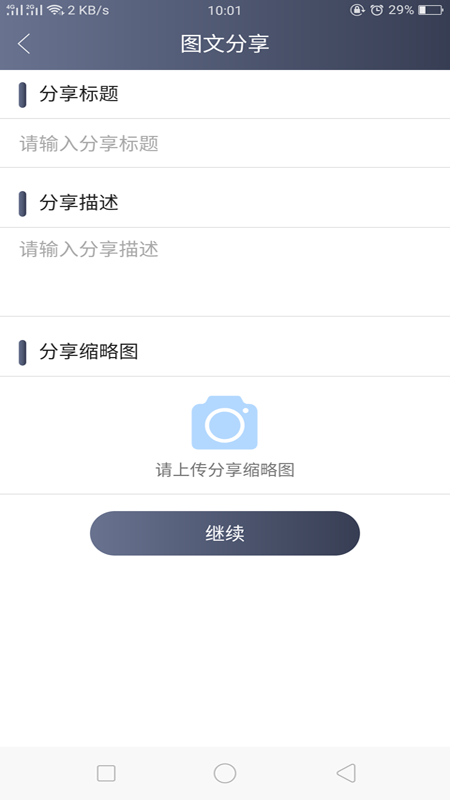Tap the 图文分享 page title
450x800 pixels.
tap(225, 44)
